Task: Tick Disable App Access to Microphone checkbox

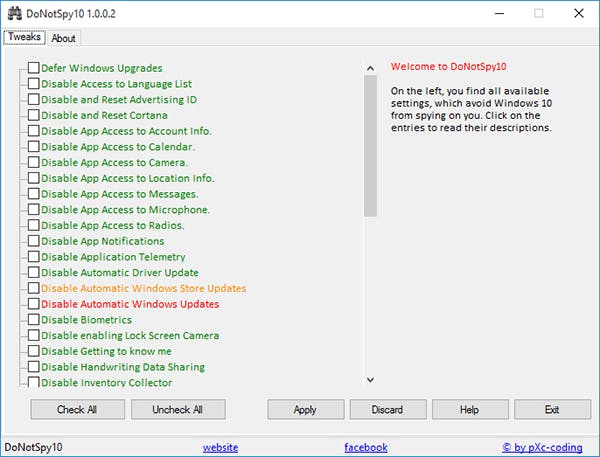Action: click(34, 209)
